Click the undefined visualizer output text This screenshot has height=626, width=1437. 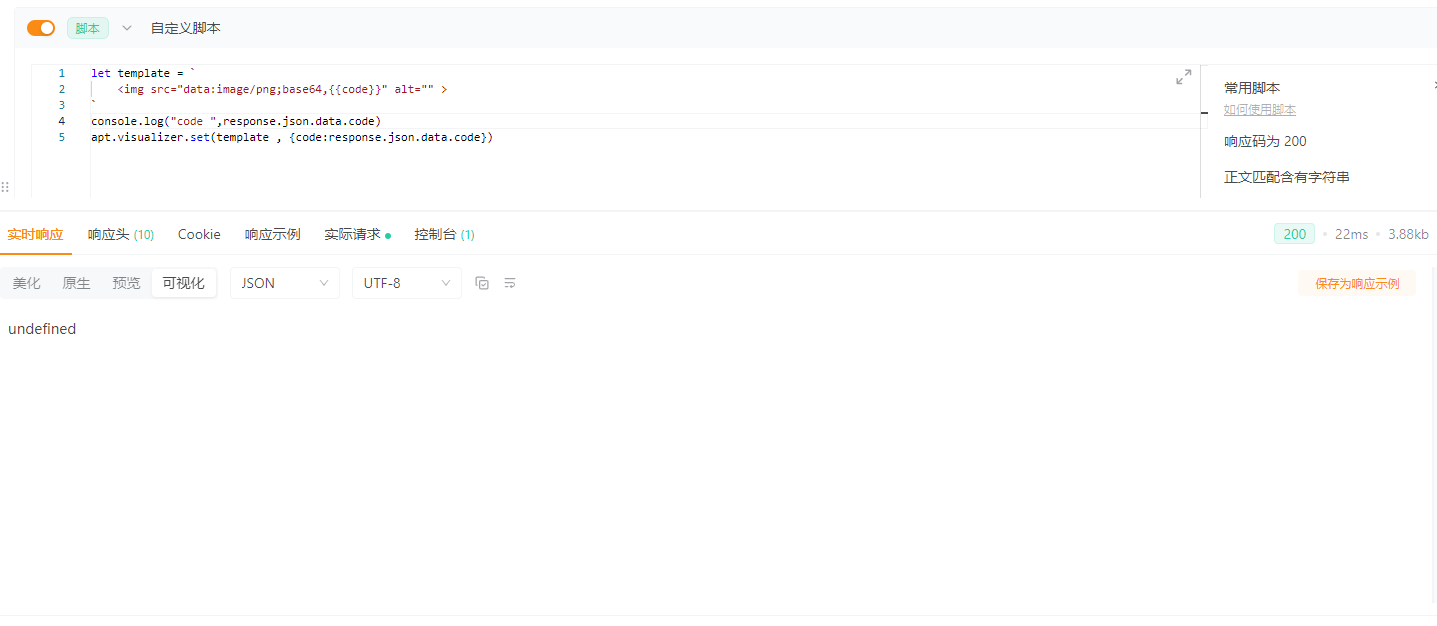pyautogui.click(x=42, y=329)
